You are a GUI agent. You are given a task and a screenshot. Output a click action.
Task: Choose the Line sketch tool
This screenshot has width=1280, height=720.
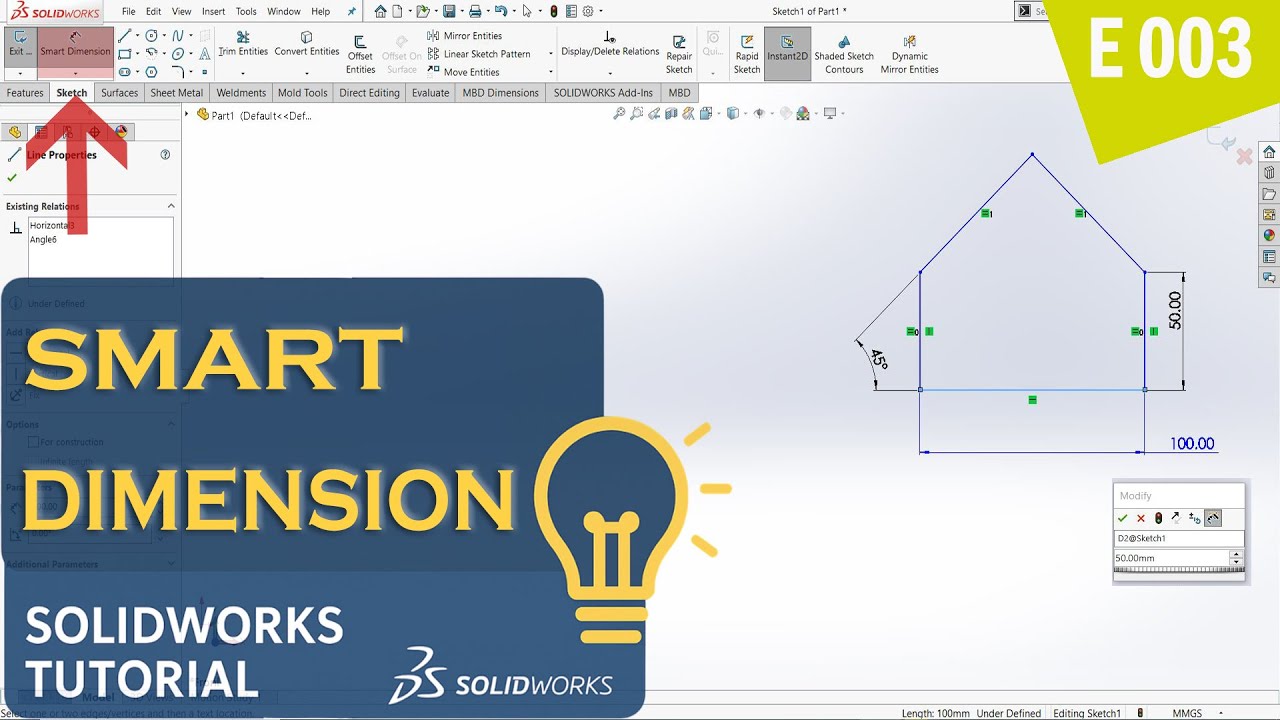[124, 36]
